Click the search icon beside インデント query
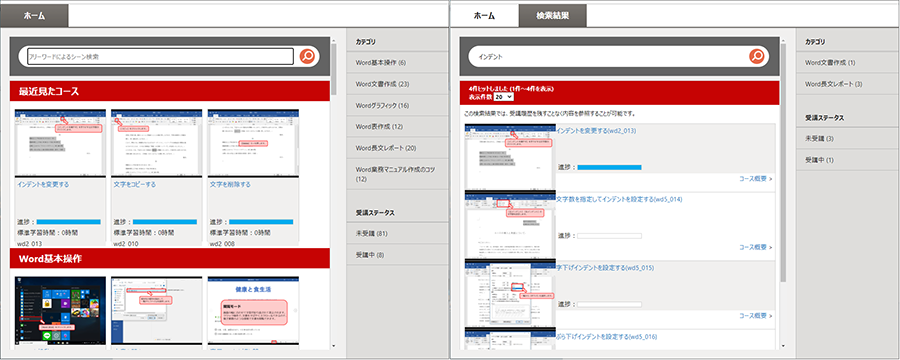This screenshot has width=900, height=360. (757, 56)
